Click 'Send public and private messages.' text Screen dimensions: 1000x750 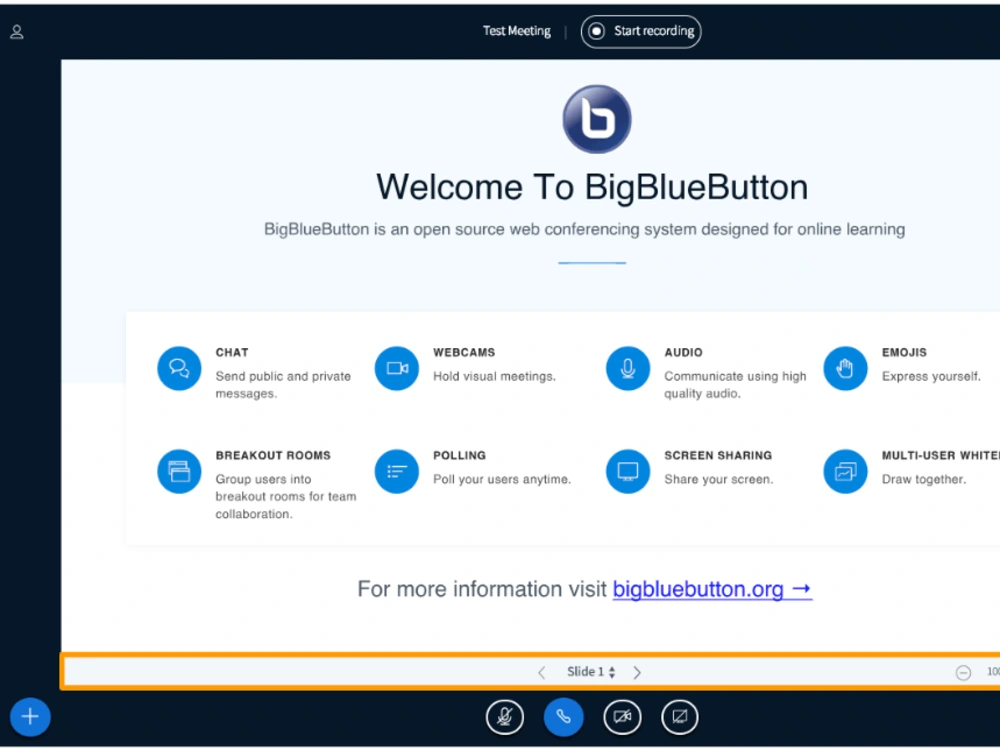(283, 385)
